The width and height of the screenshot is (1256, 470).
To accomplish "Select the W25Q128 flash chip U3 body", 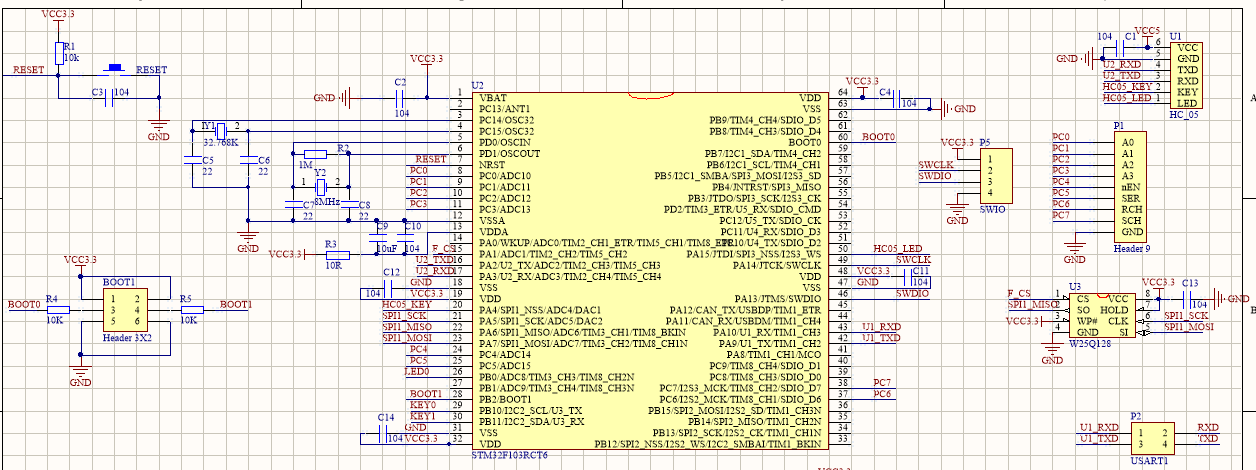I will pos(1100,315).
